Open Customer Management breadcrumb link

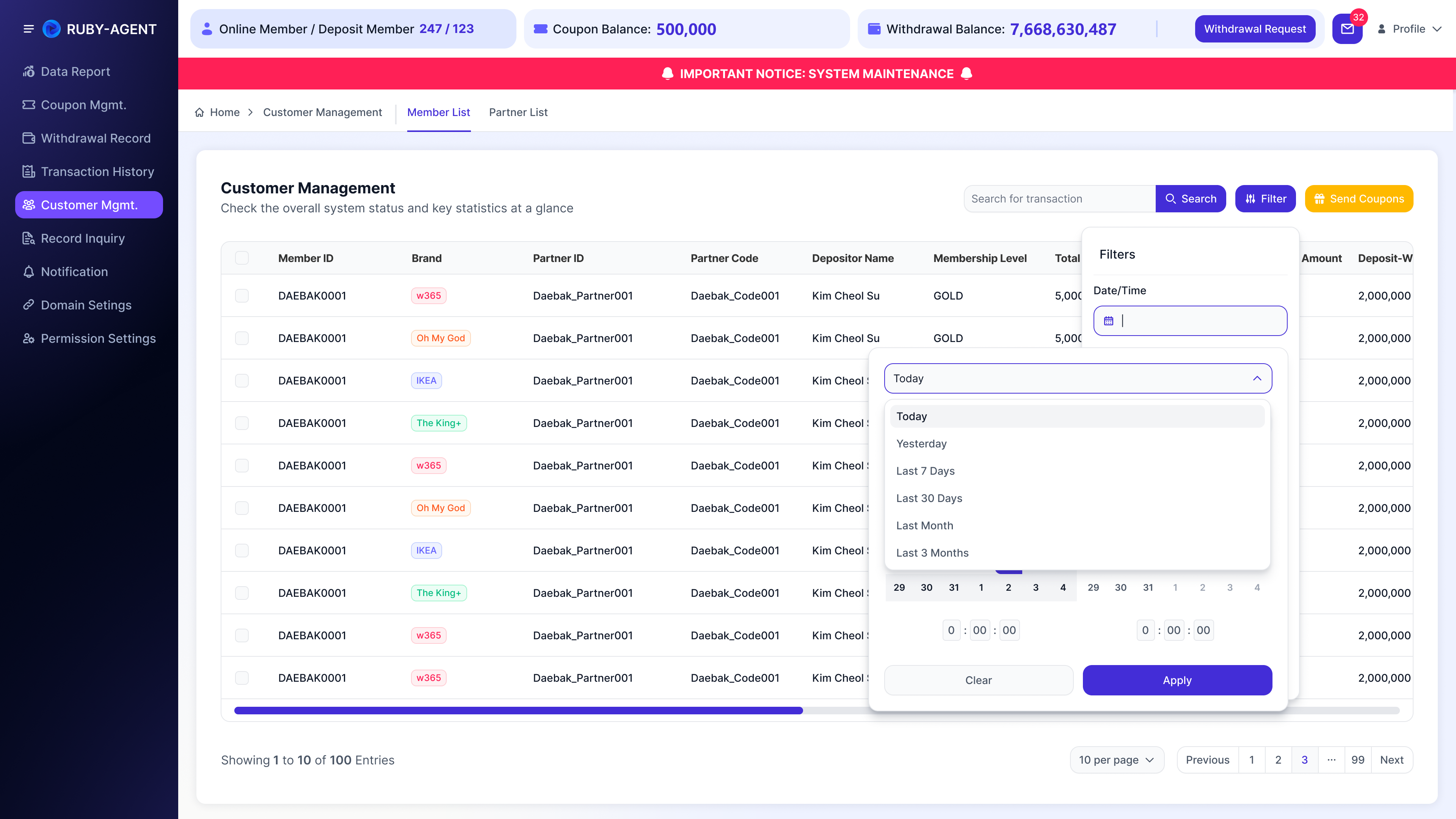pyautogui.click(x=322, y=113)
